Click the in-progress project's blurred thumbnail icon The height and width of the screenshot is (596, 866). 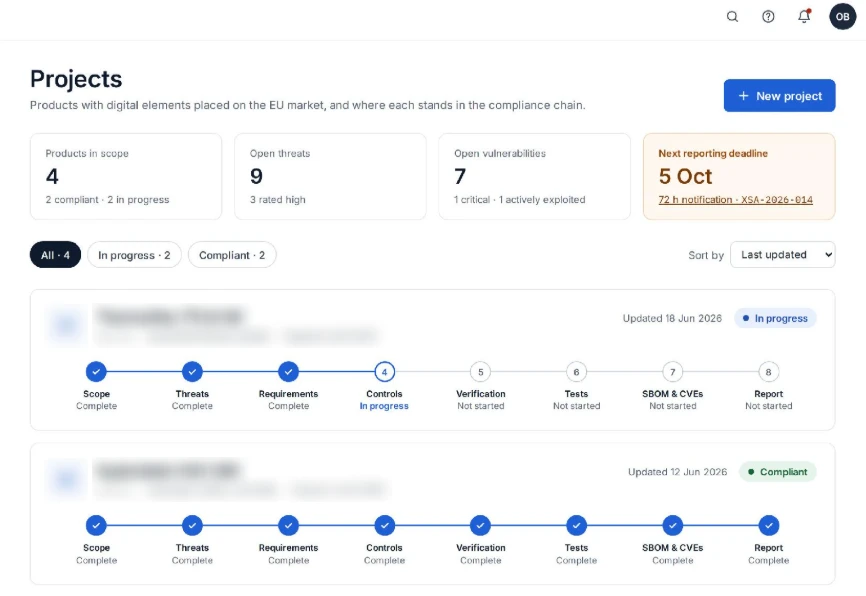point(66,325)
